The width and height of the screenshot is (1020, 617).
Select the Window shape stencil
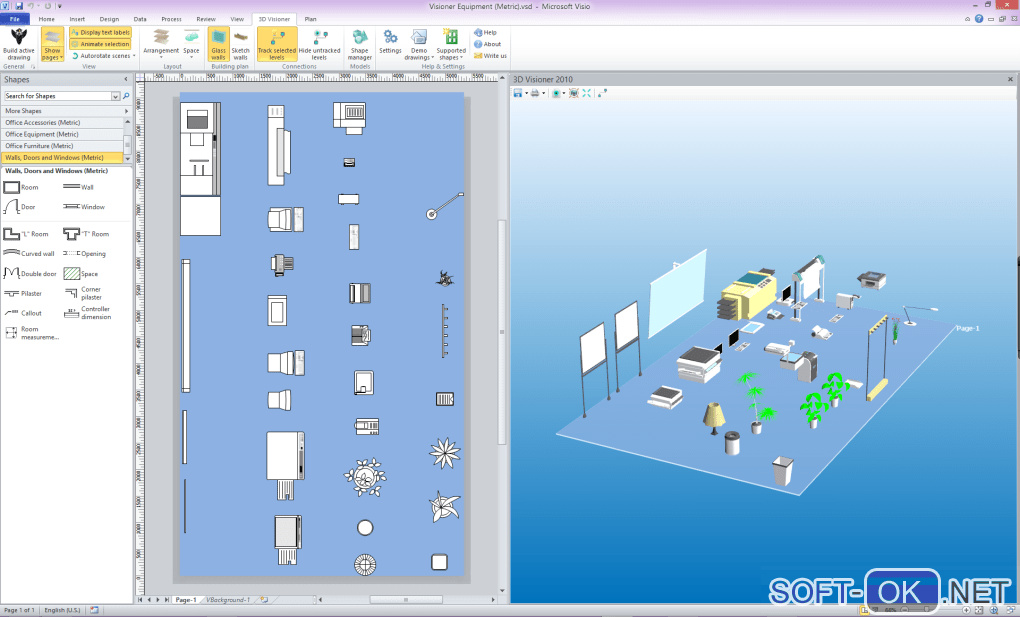point(84,207)
